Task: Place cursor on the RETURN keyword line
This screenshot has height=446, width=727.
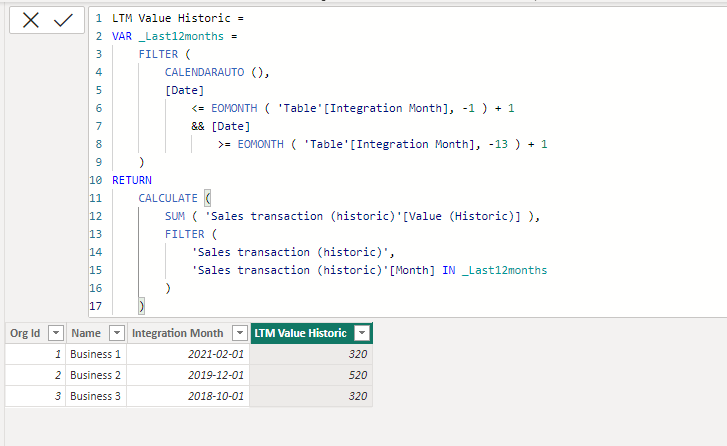Action: click(x=132, y=180)
